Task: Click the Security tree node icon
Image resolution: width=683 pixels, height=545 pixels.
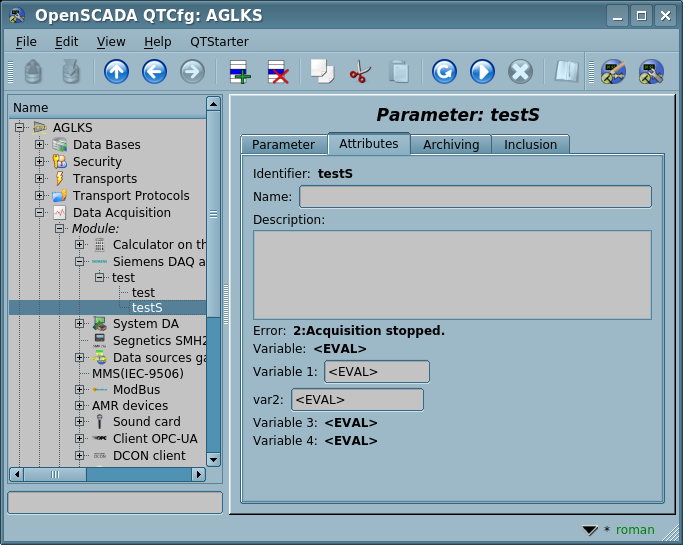Action: [x=59, y=162]
